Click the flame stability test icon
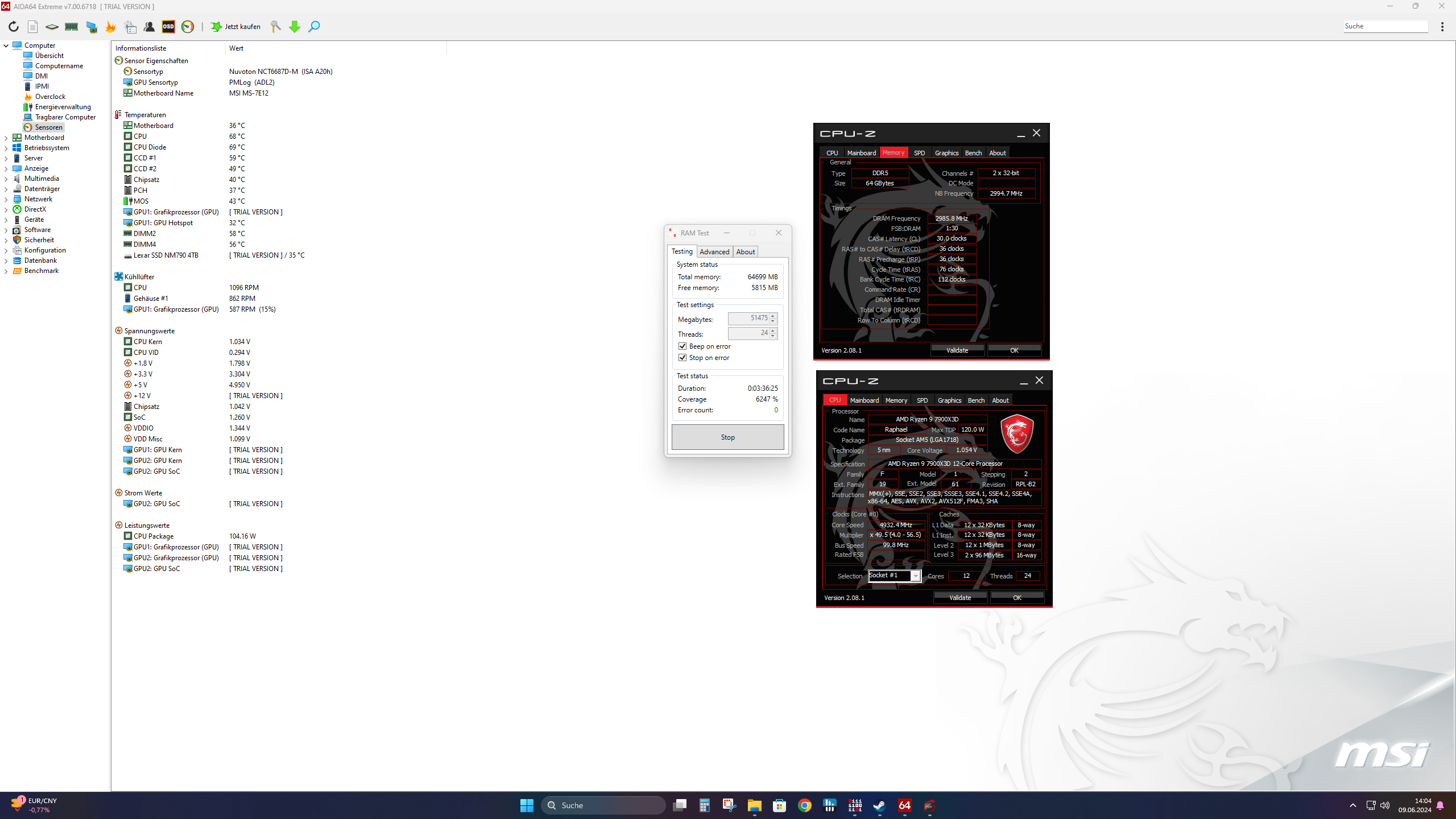This screenshot has height=819, width=1456. click(110, 27)
